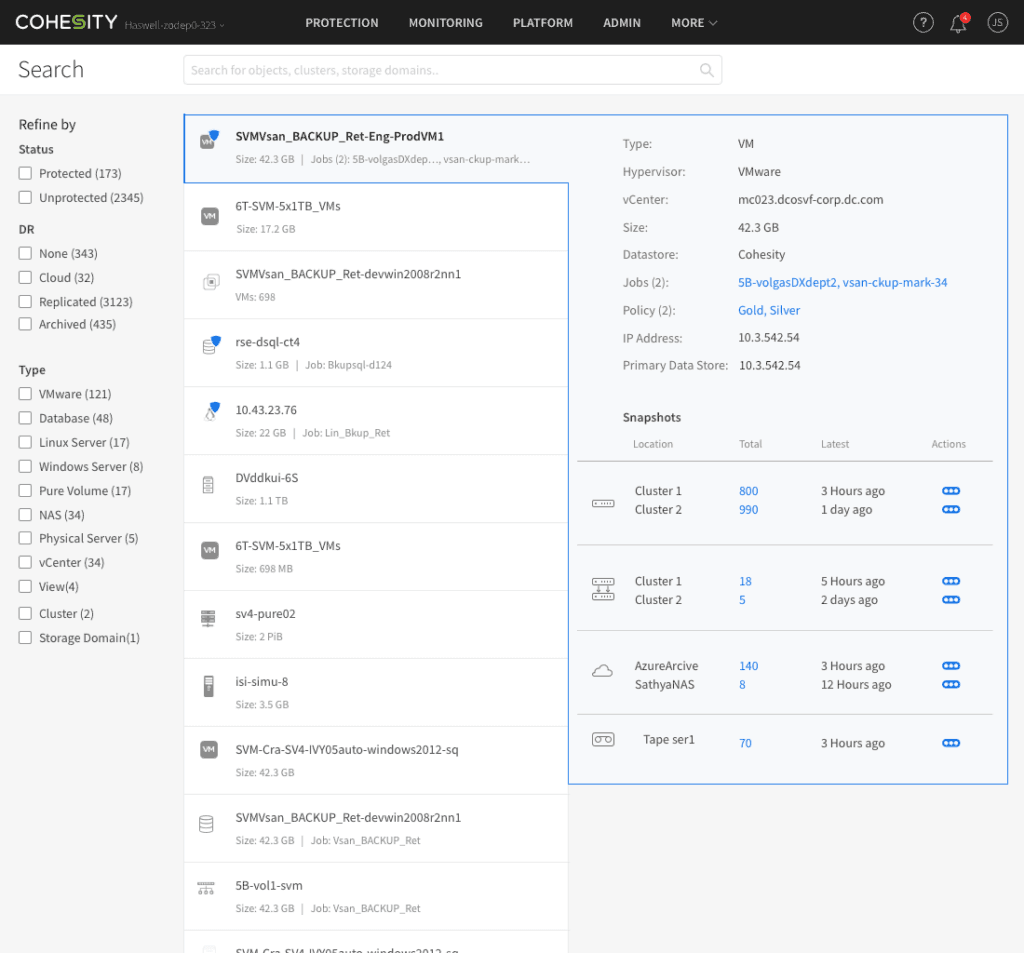Screen dimensions: 1024x953
Task: Click the cloud icon beside AzureArcive
Action: tap(602, 672)
